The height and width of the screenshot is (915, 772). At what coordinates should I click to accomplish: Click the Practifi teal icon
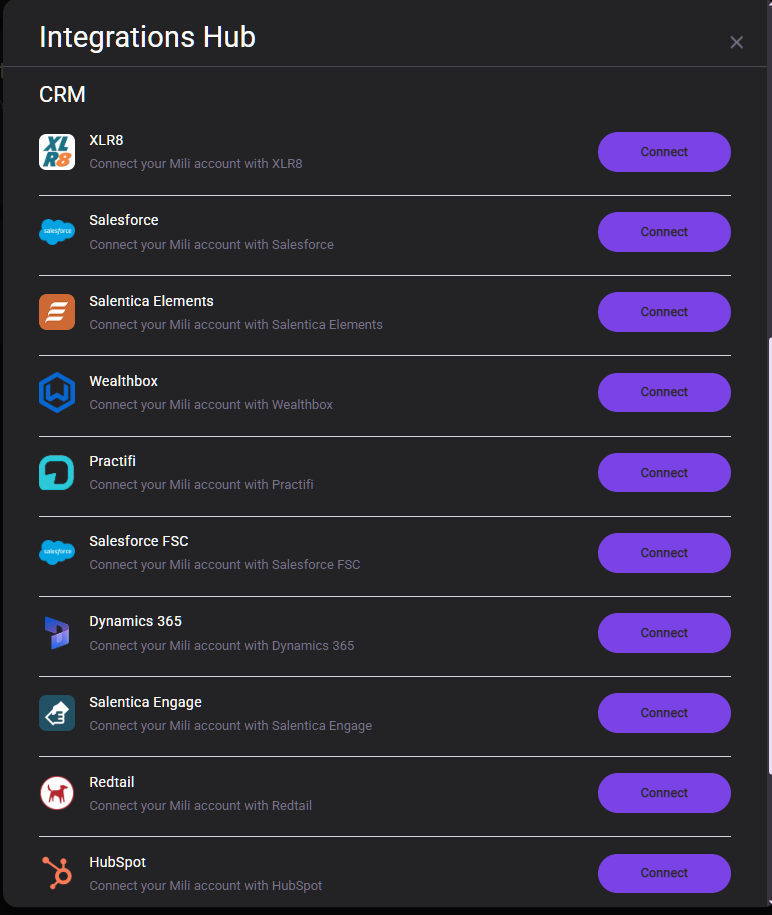coord(57,473)
